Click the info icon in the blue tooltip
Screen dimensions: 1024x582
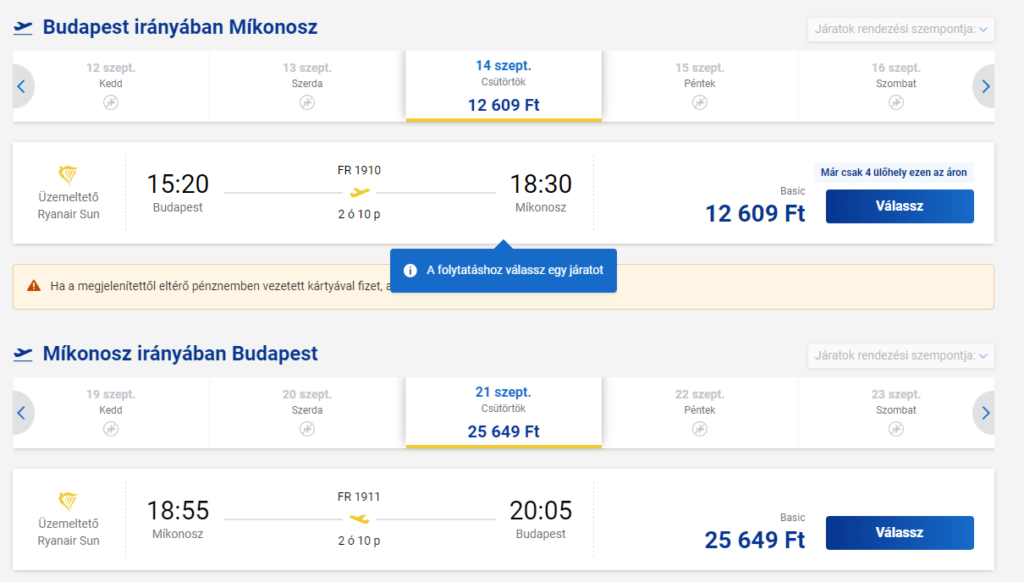click(x=409, y=271)
